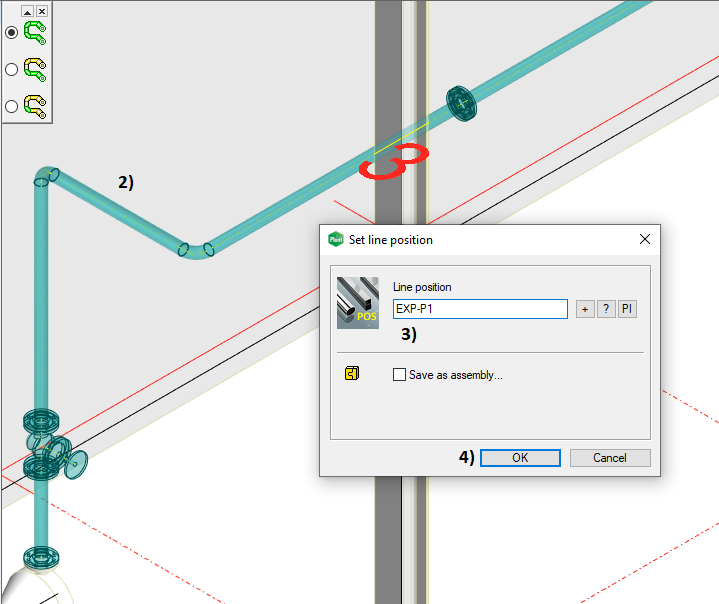Enable the Save as assembly checkbox
The height and width of the screenshot is (604, 719).
click(399, 375)
